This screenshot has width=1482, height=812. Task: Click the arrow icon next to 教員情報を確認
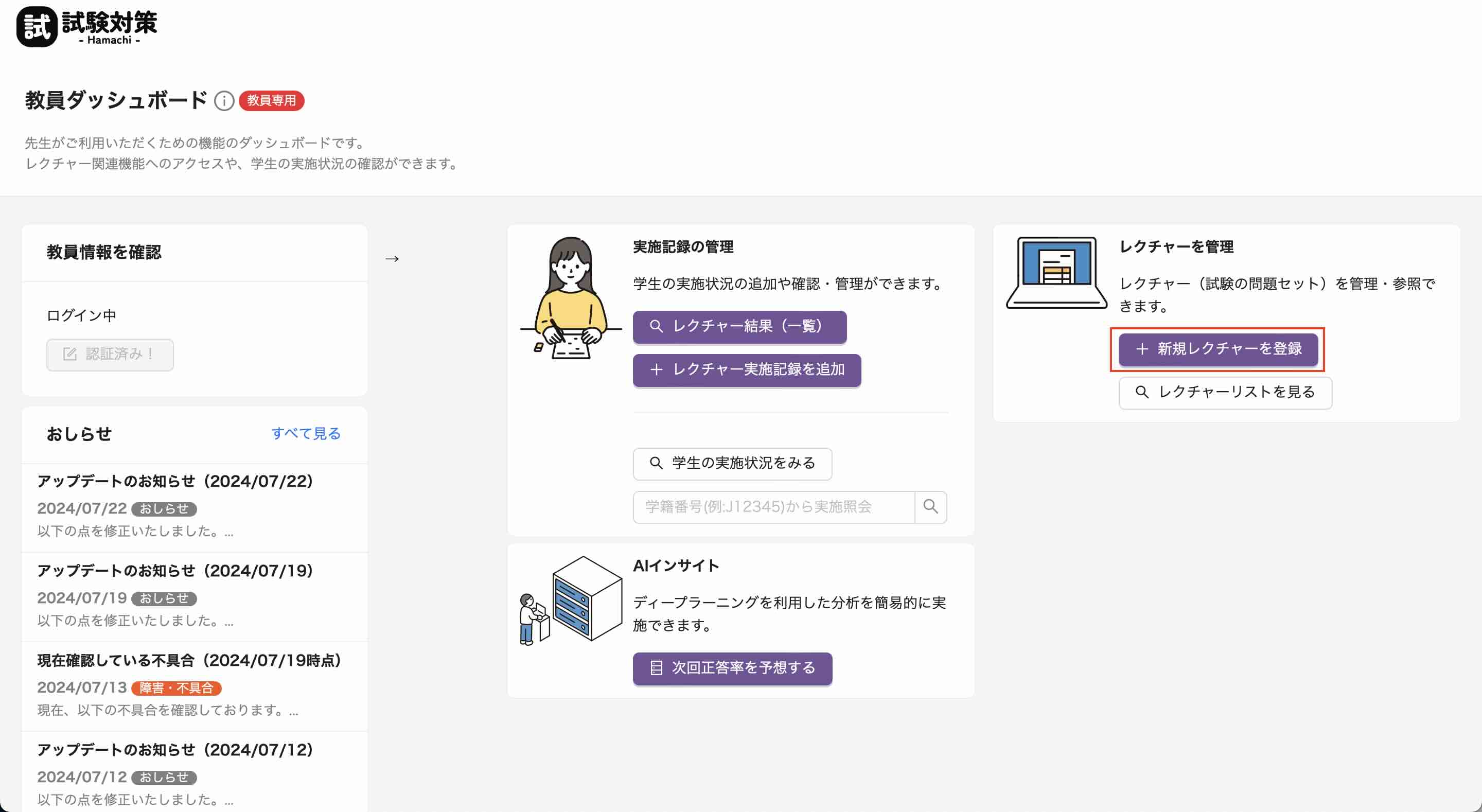tap(392, 259)
